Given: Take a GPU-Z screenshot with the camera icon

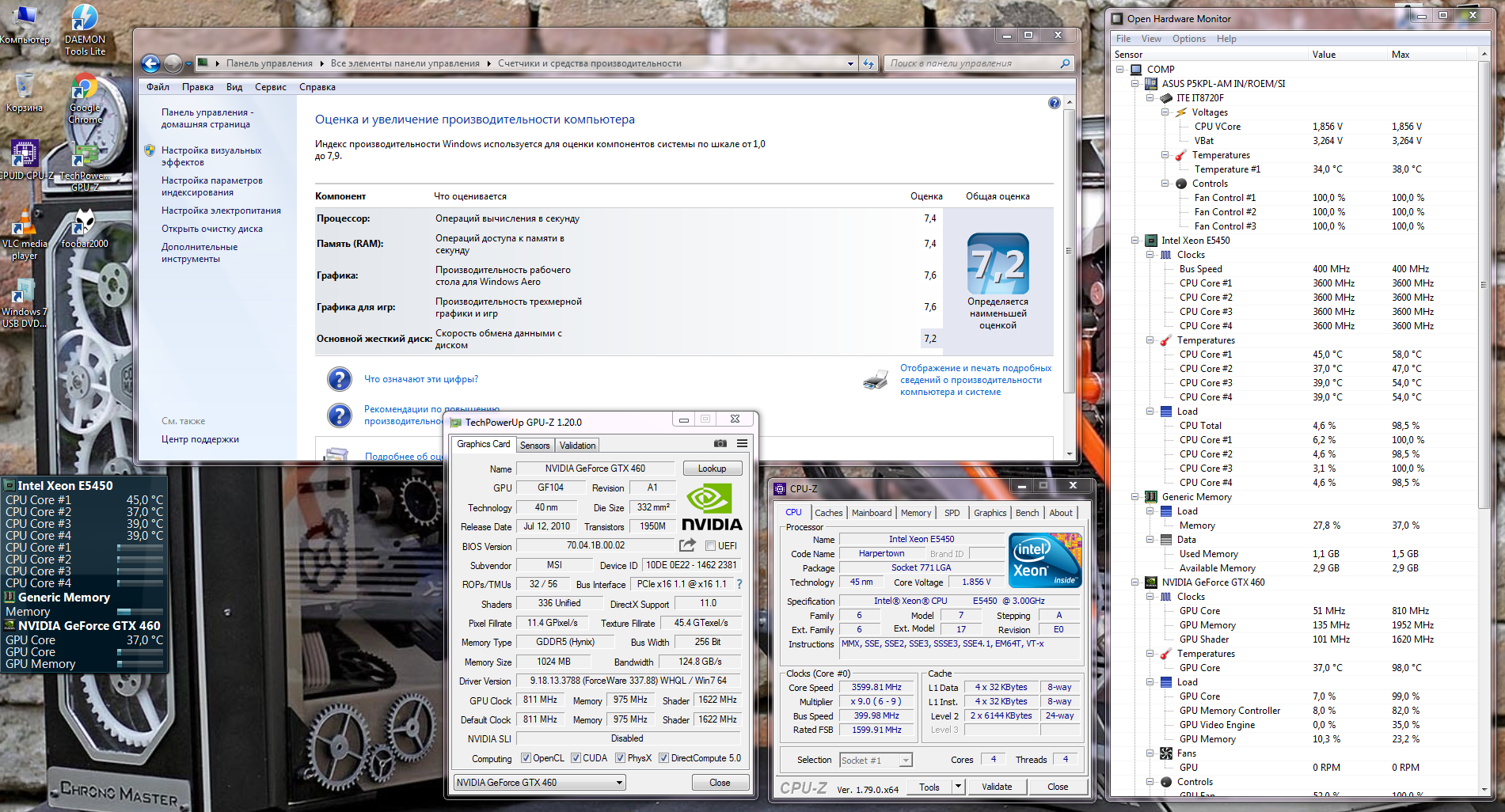Looking at the screenshot, I should point(720,443).
